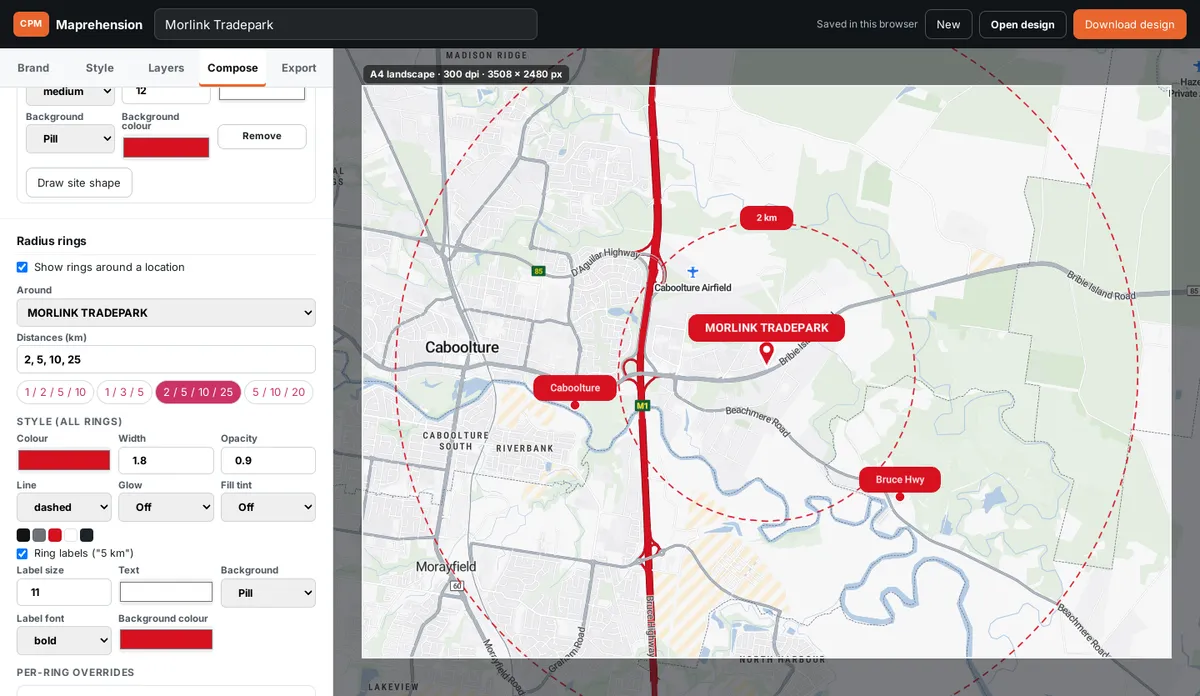This screenshot has width=1200, height=696.
Task: Click the CPM logo badge
Action: pos(31,24)
